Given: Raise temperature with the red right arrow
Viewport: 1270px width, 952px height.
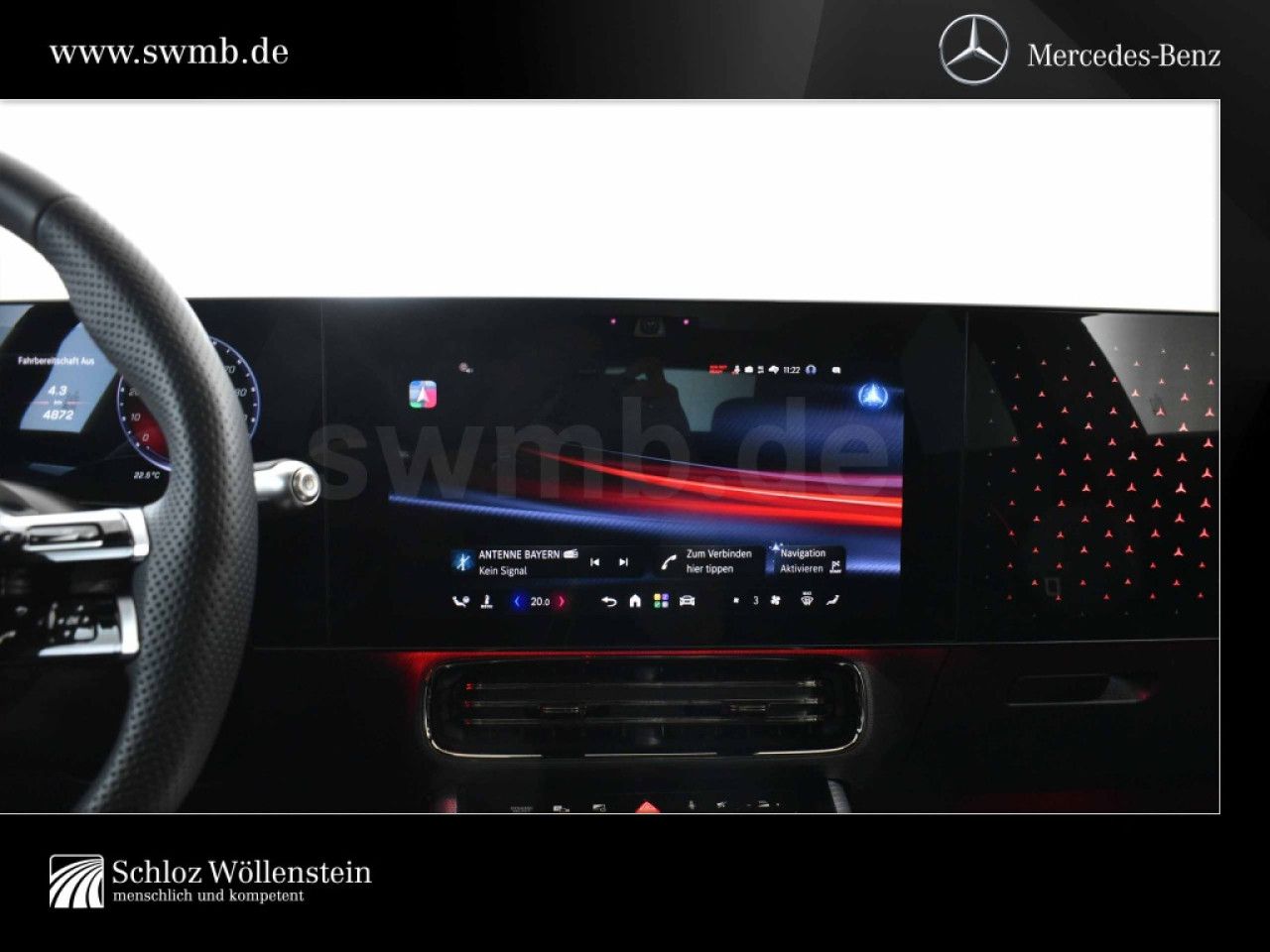Looking at the screenshot, I should point(562,601).
